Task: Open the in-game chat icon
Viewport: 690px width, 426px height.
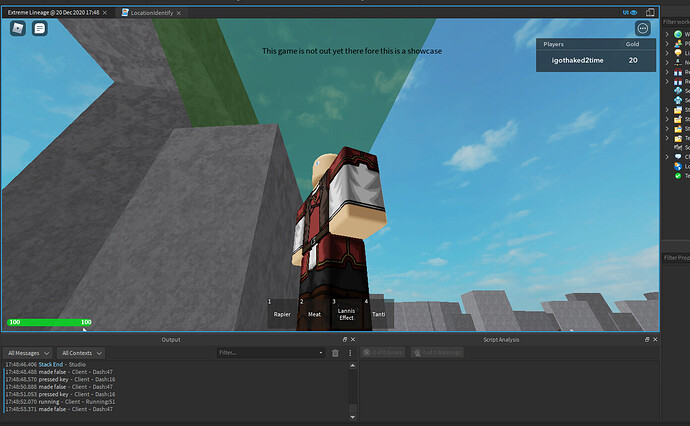Action: click(40, 29)
